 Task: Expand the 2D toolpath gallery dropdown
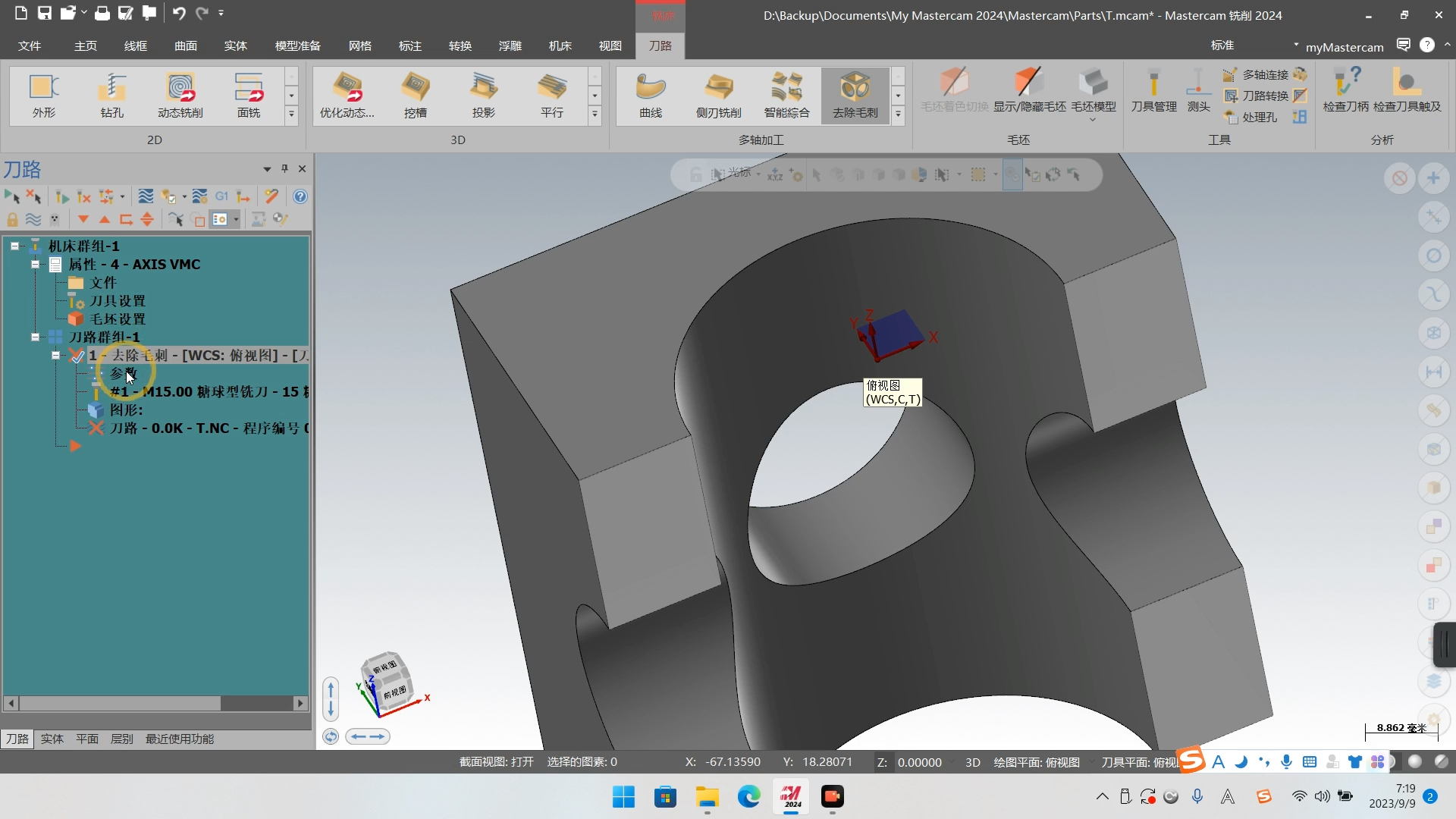[291, 115]
